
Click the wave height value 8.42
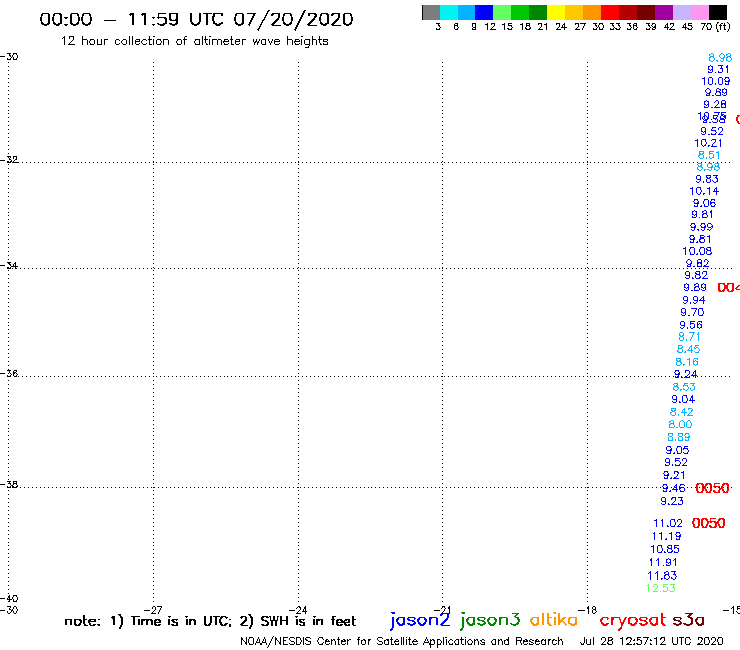(x=681, y=412)
